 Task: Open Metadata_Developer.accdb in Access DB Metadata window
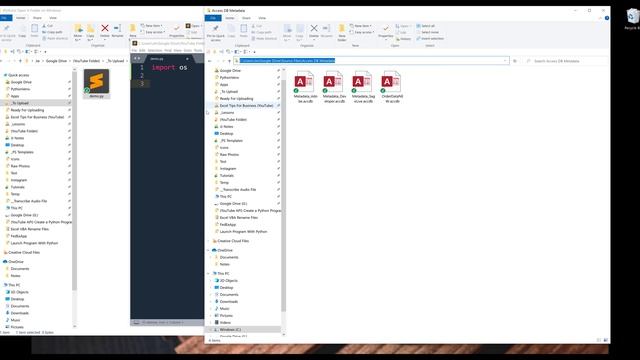click(333, 87)
